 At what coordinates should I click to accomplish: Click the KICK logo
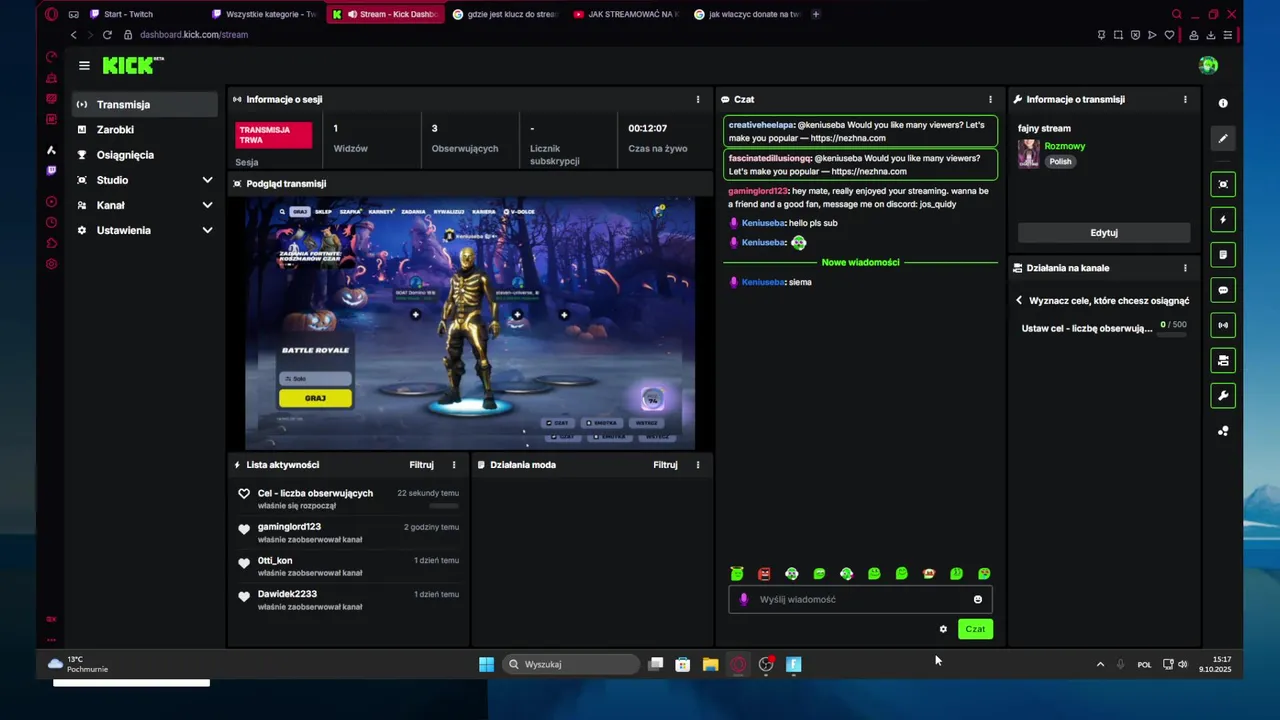[133, 65]
